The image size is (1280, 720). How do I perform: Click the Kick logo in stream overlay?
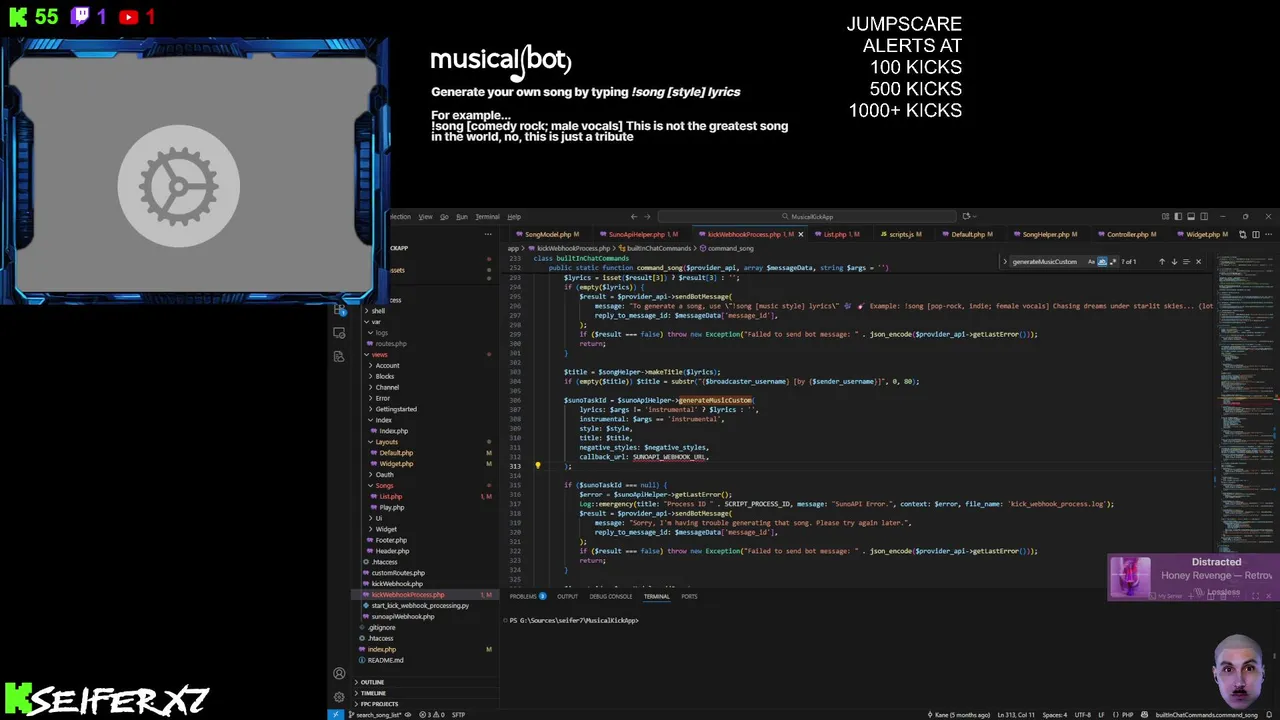point(18,17)
